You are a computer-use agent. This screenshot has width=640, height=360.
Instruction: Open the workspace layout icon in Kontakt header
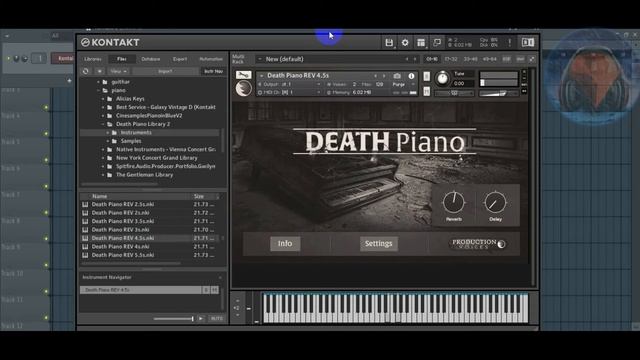pos(421,42)
